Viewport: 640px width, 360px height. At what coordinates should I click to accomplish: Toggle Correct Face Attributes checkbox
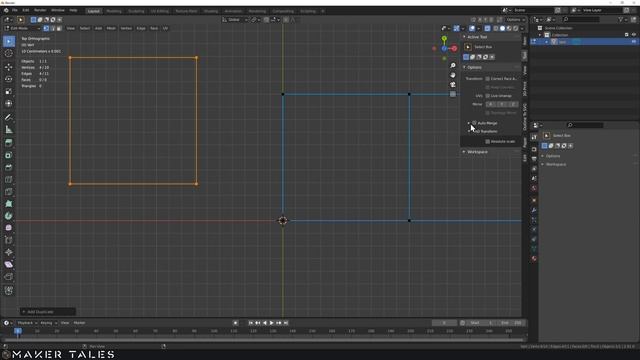[487, 79]
